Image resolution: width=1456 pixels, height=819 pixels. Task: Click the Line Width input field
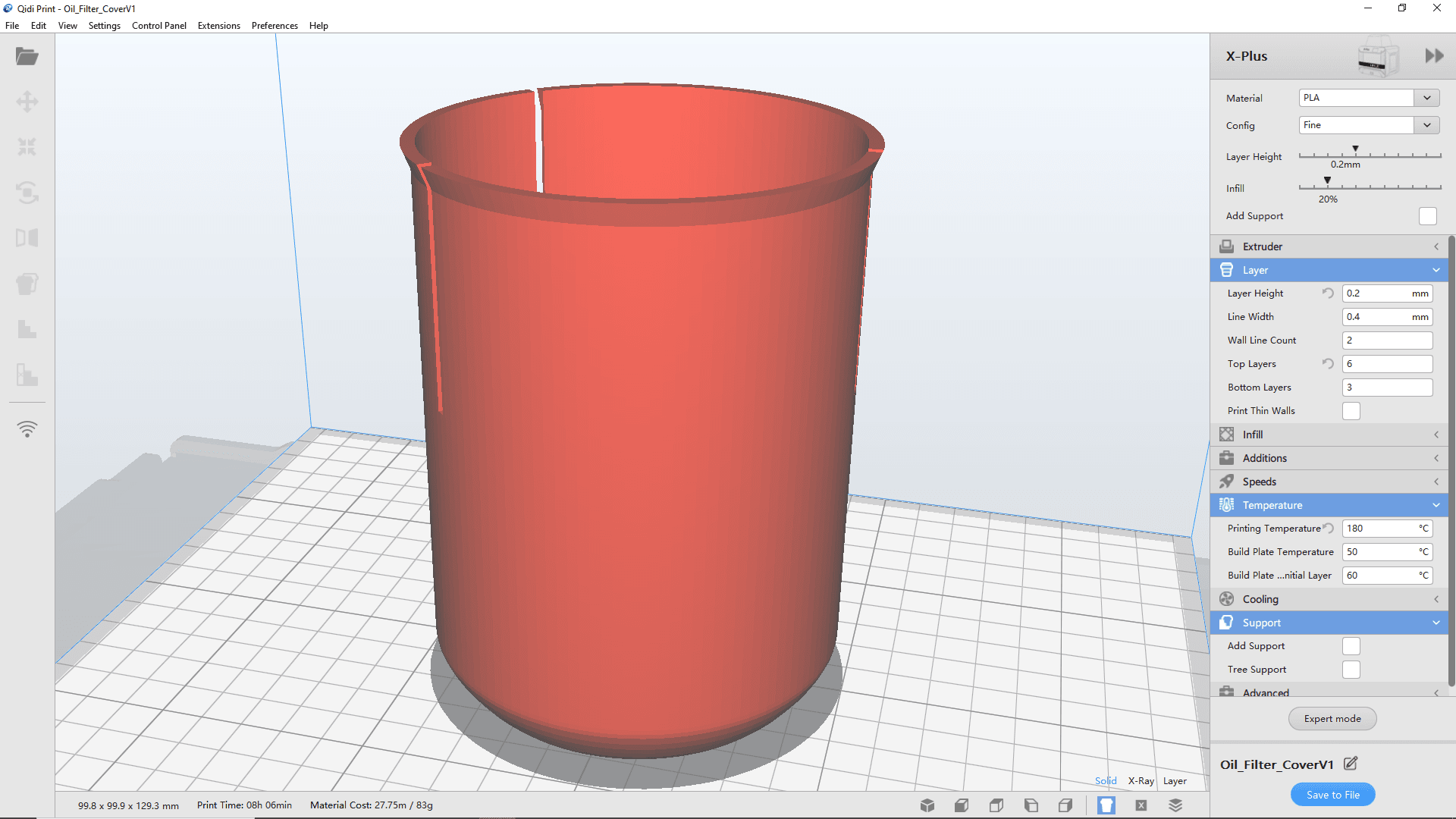[1387, 317]
